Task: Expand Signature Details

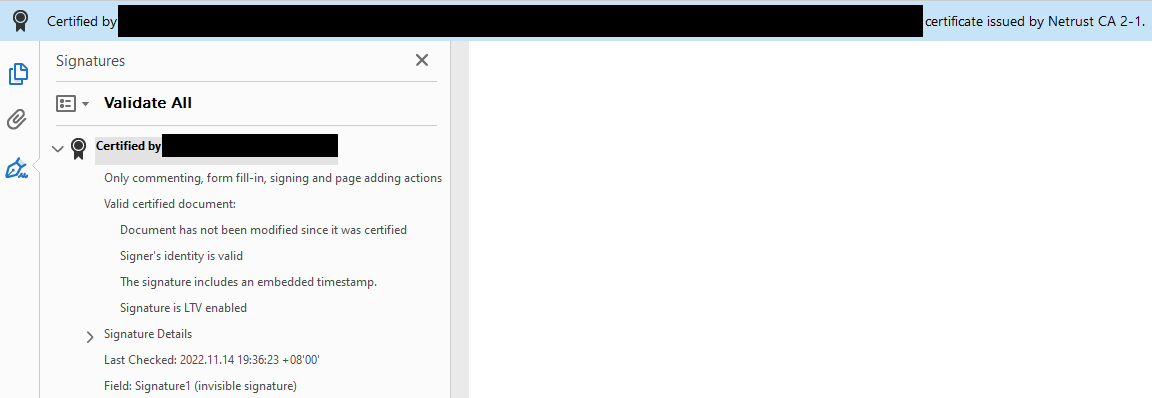Action: coord(90,337)
